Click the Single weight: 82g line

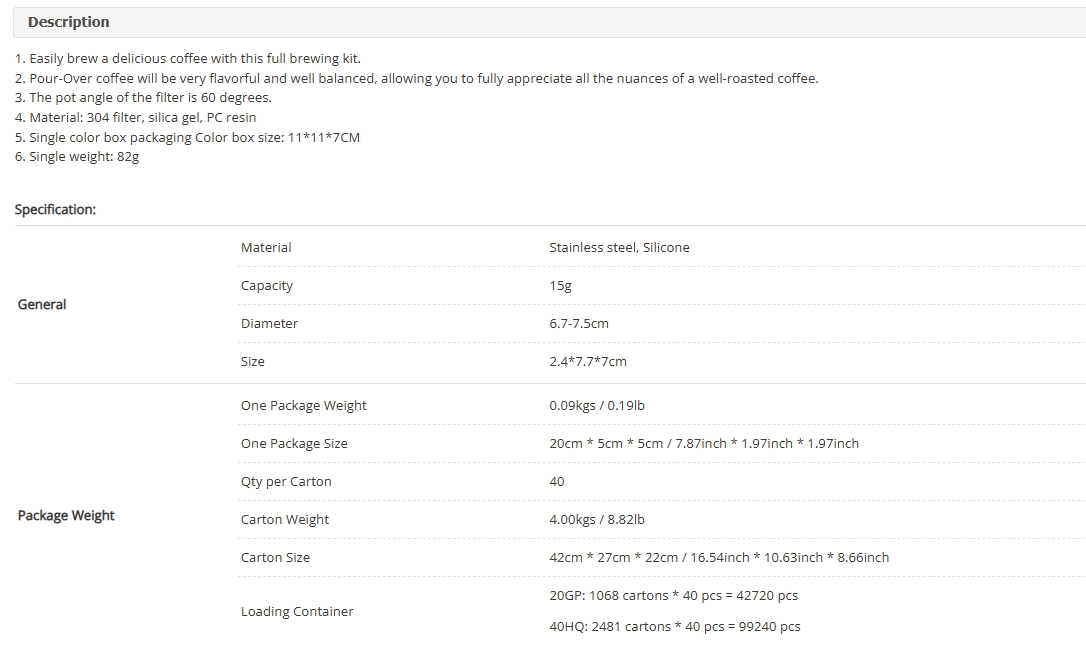(x=77, y=156)
